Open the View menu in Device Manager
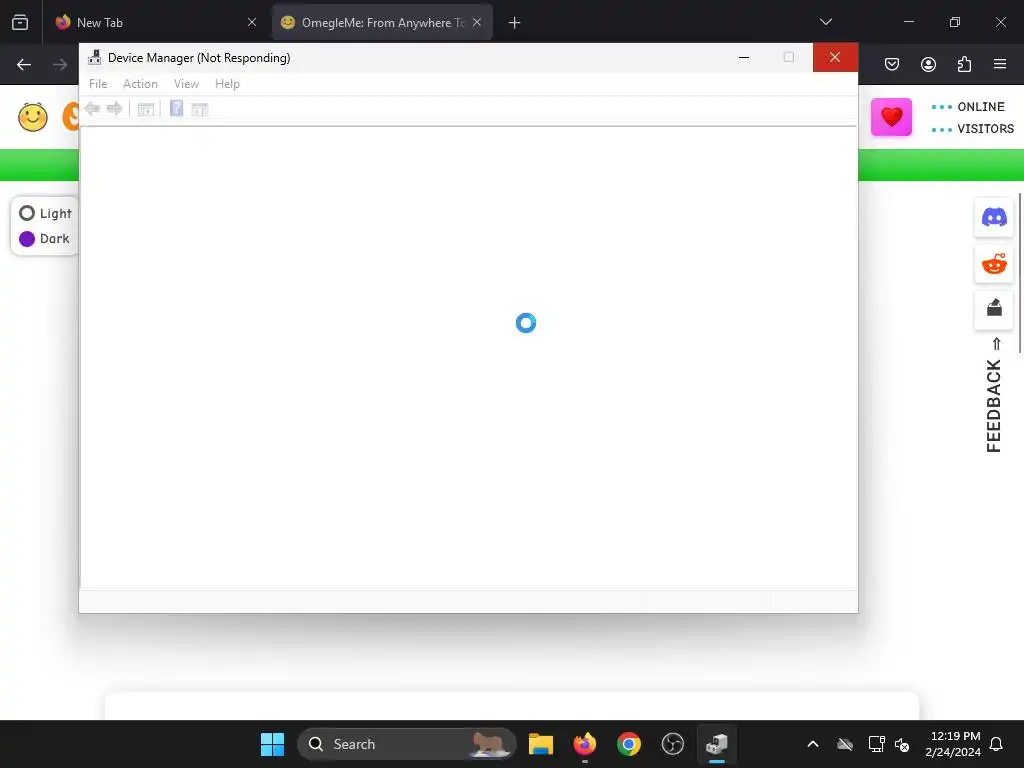 tap(186, 84)
